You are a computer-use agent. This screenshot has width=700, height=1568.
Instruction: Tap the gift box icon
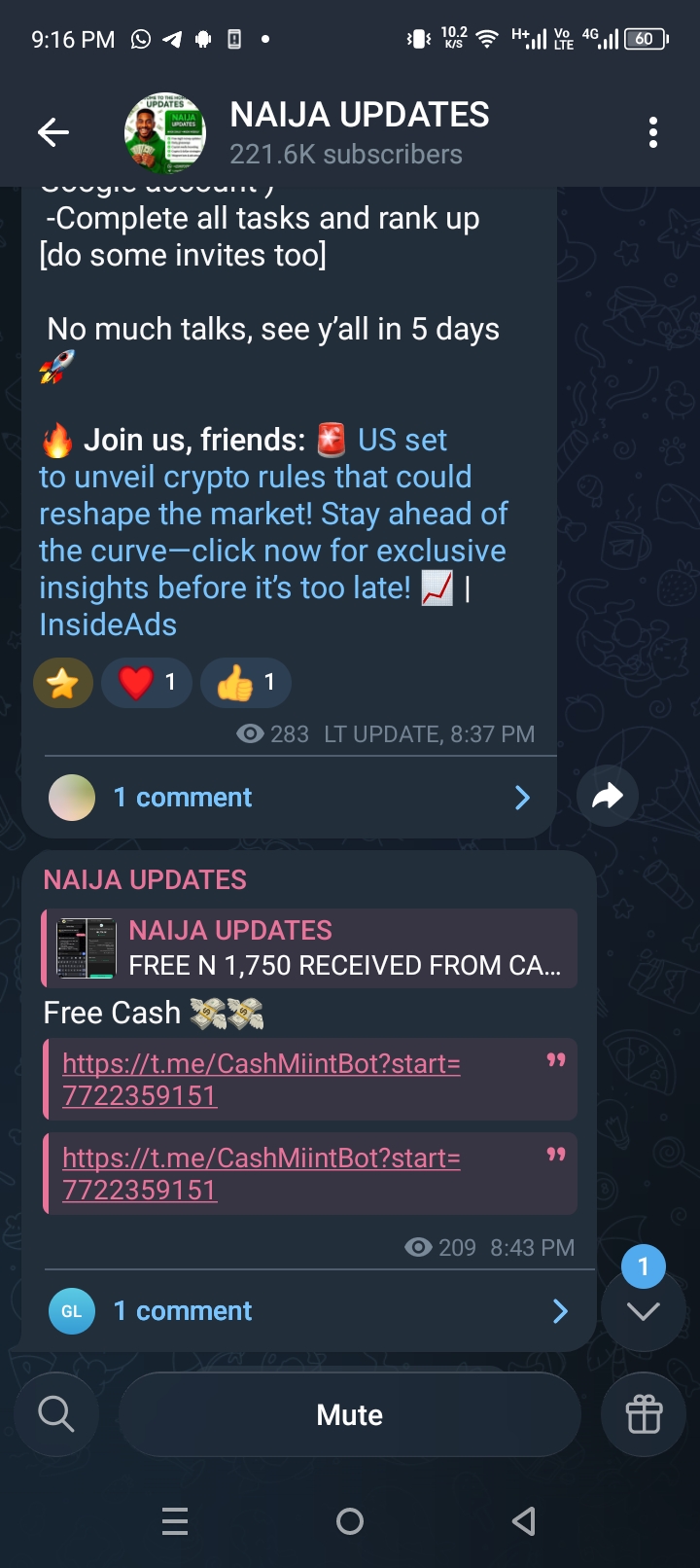coord(644,1414)
